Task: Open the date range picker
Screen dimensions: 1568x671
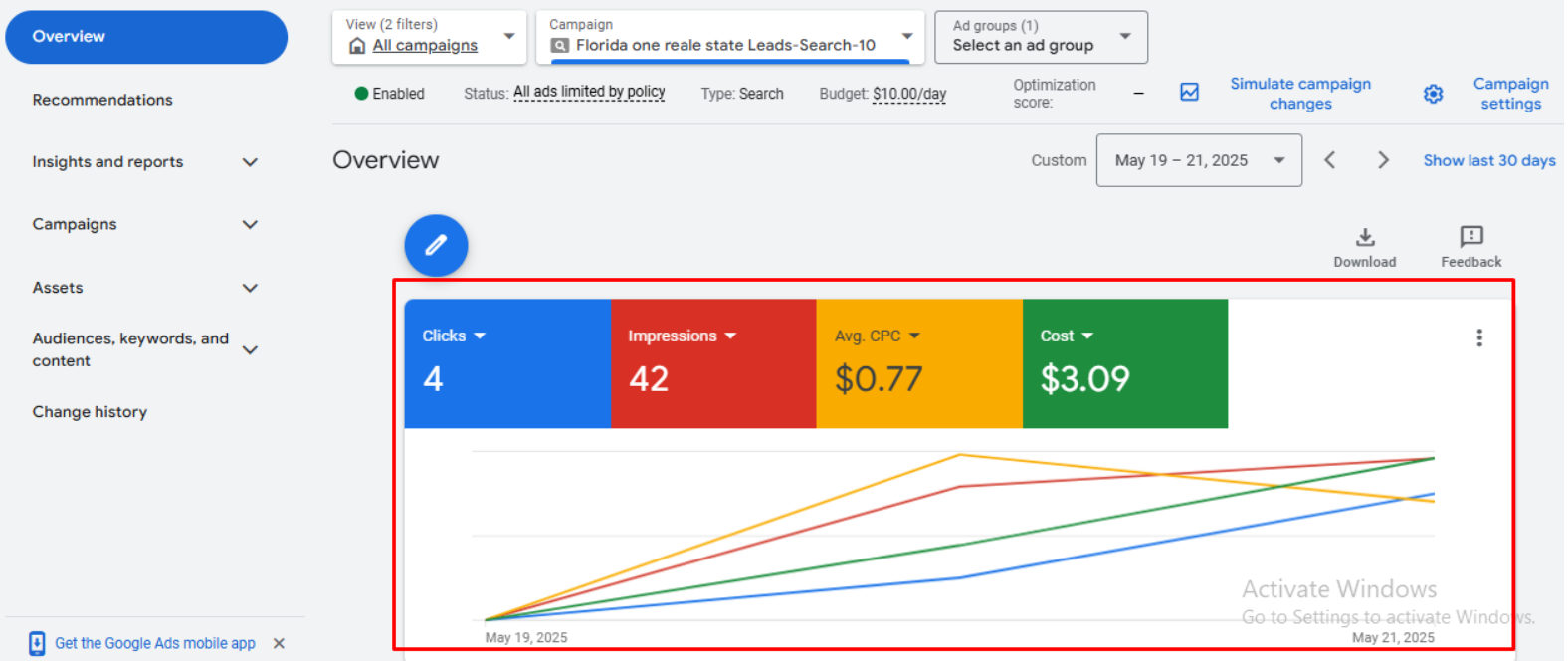Action: pos(1199,160)
